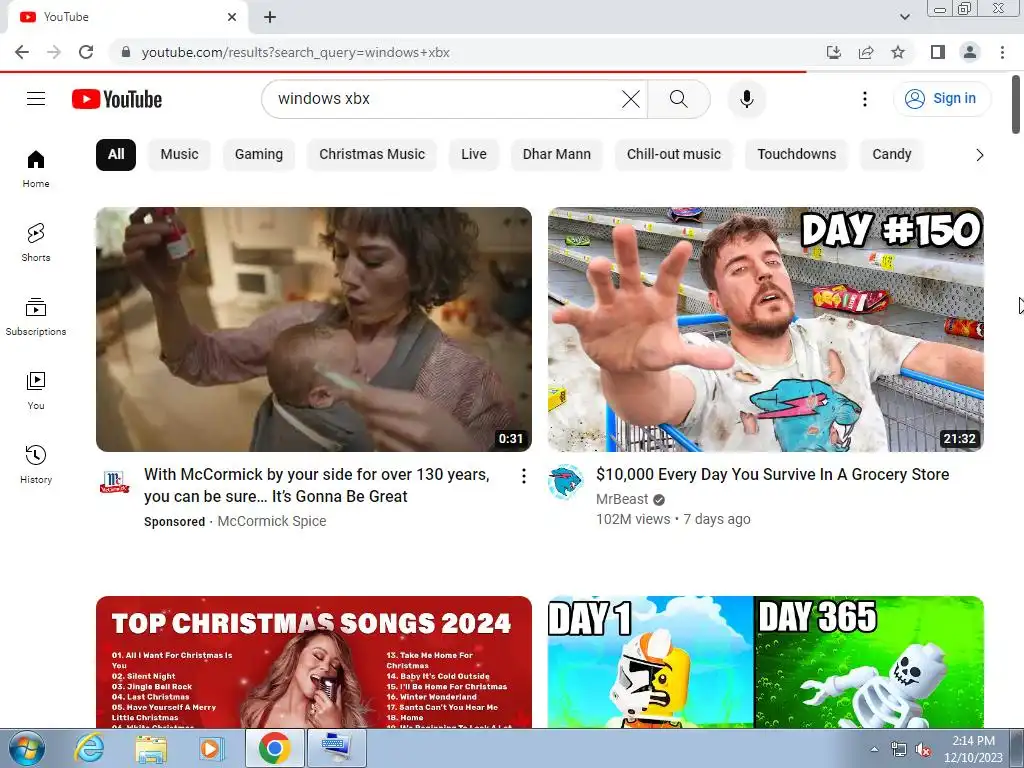Select the Christmas Music chip
1024x768 pixels.
tap(372, 155)
